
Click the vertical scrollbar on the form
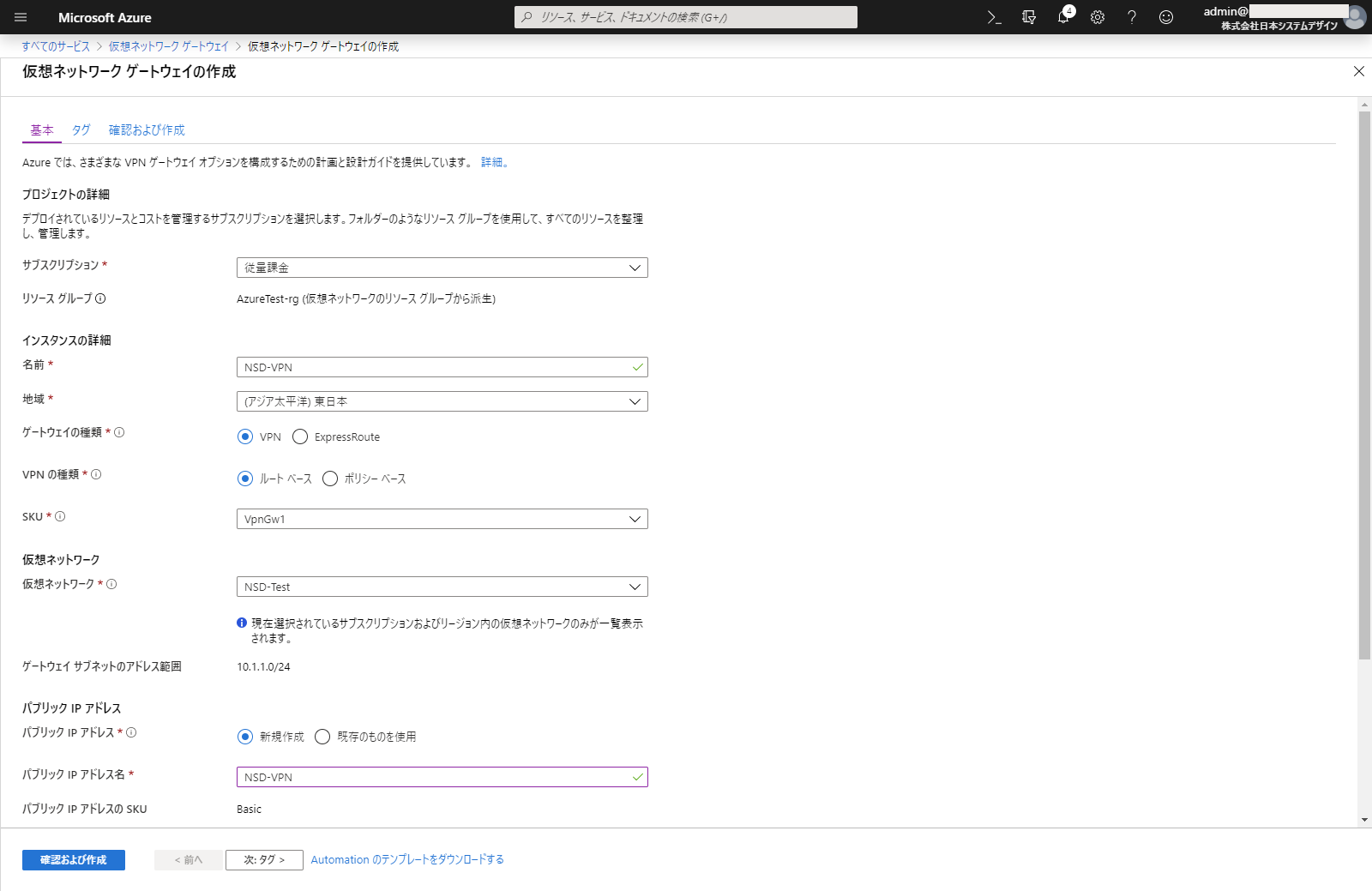coord(1364,386)
